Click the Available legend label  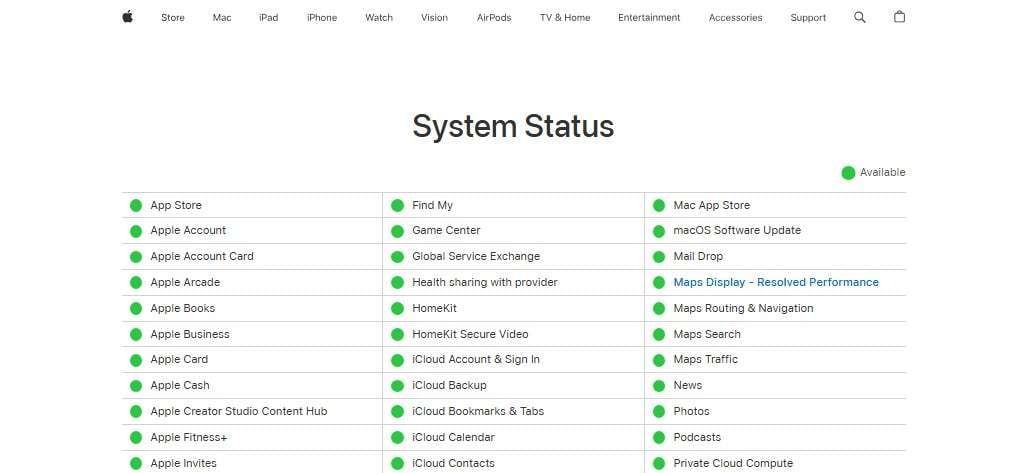(x=883, y=172)
